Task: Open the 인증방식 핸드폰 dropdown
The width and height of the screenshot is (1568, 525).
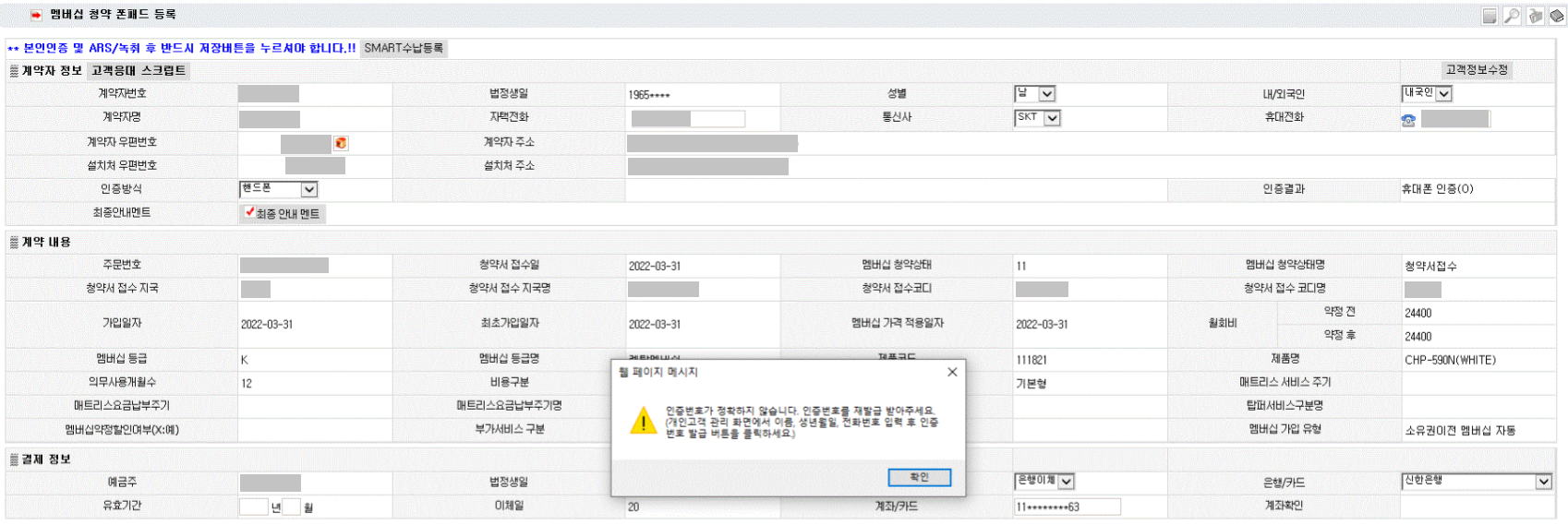Action: click(279, 189)
